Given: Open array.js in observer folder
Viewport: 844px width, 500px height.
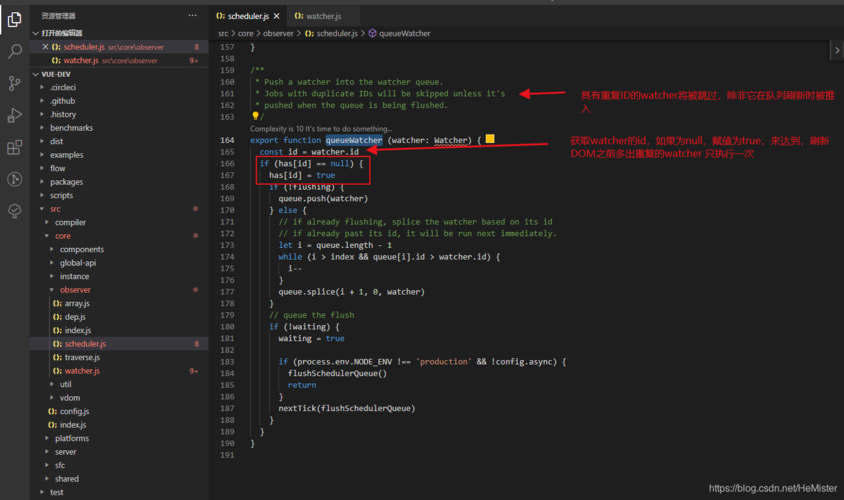Looking at the screenshot, I should click(77, 303).
